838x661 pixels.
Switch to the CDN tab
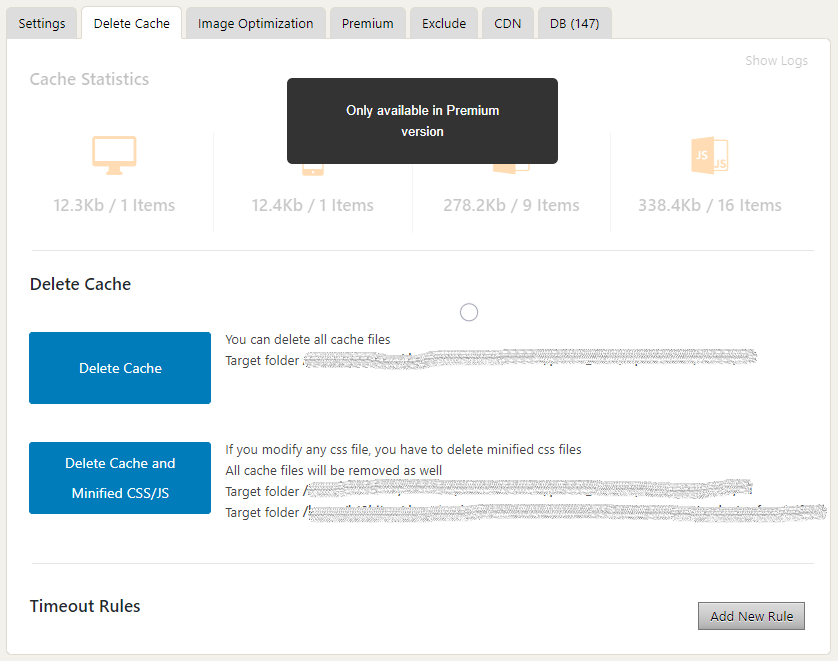[x=507, y=23]
